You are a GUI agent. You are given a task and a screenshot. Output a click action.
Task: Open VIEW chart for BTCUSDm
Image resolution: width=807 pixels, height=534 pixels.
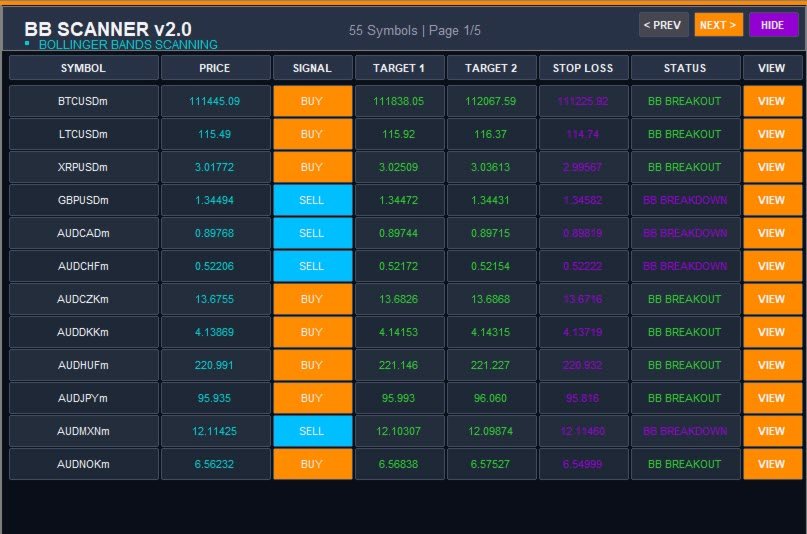coord(772,101)
